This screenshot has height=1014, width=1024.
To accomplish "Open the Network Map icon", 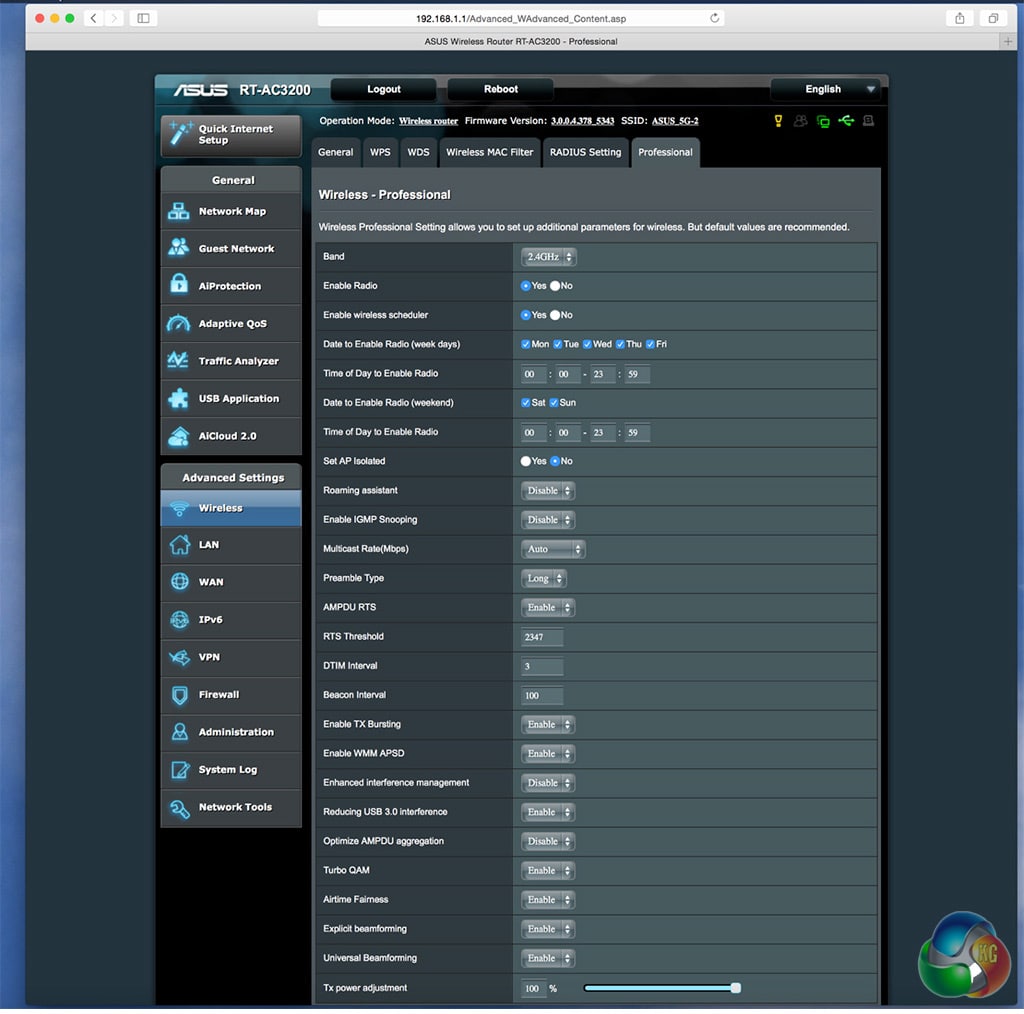I will (179, 212).
